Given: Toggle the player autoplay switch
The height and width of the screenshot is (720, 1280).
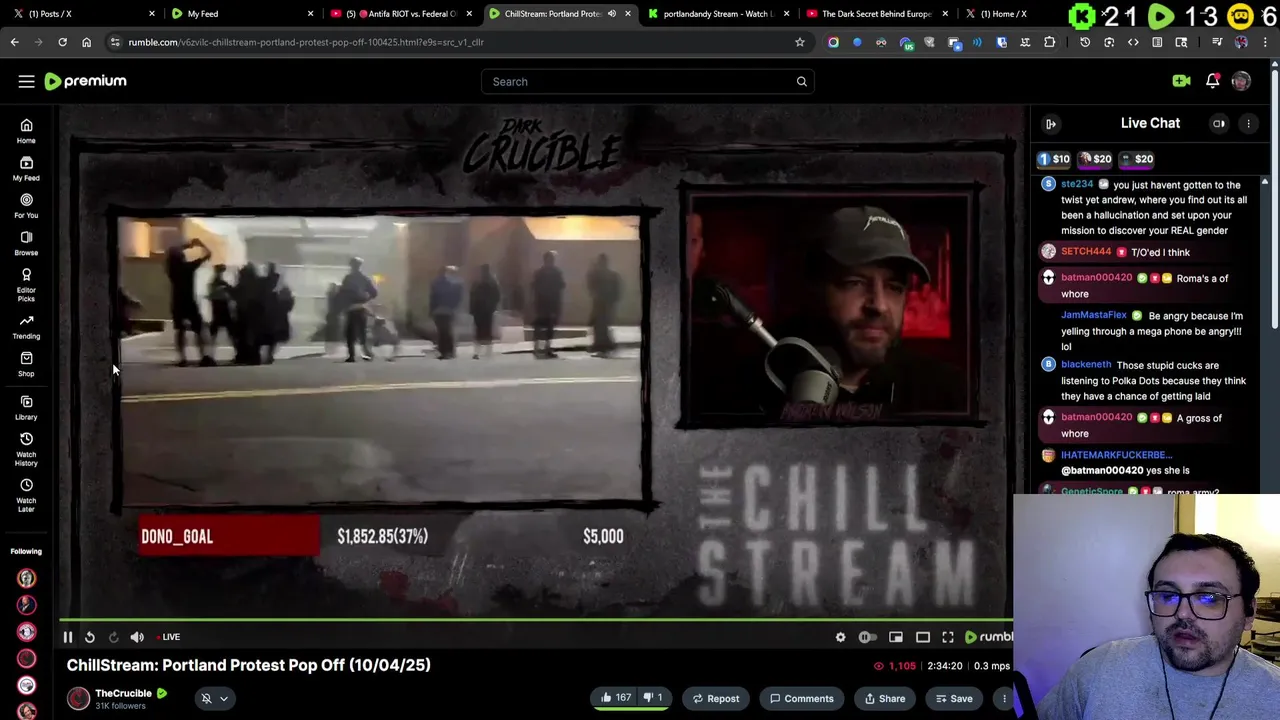Looking at the screenshot, I should click(867, 637).
